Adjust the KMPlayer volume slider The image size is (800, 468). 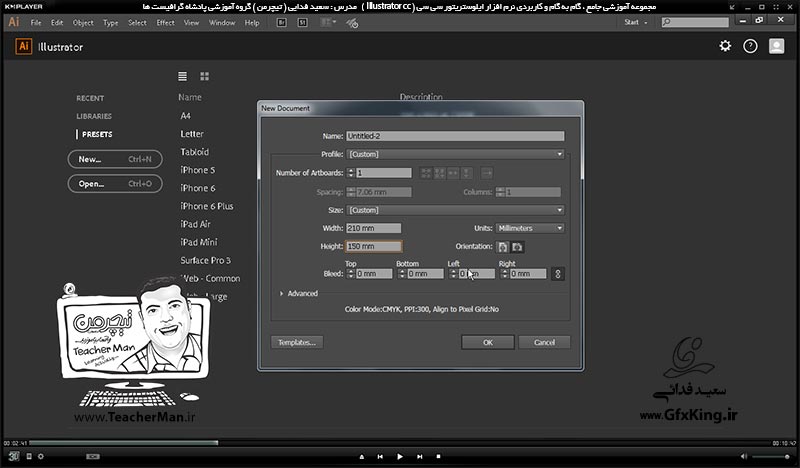point(772,457)
